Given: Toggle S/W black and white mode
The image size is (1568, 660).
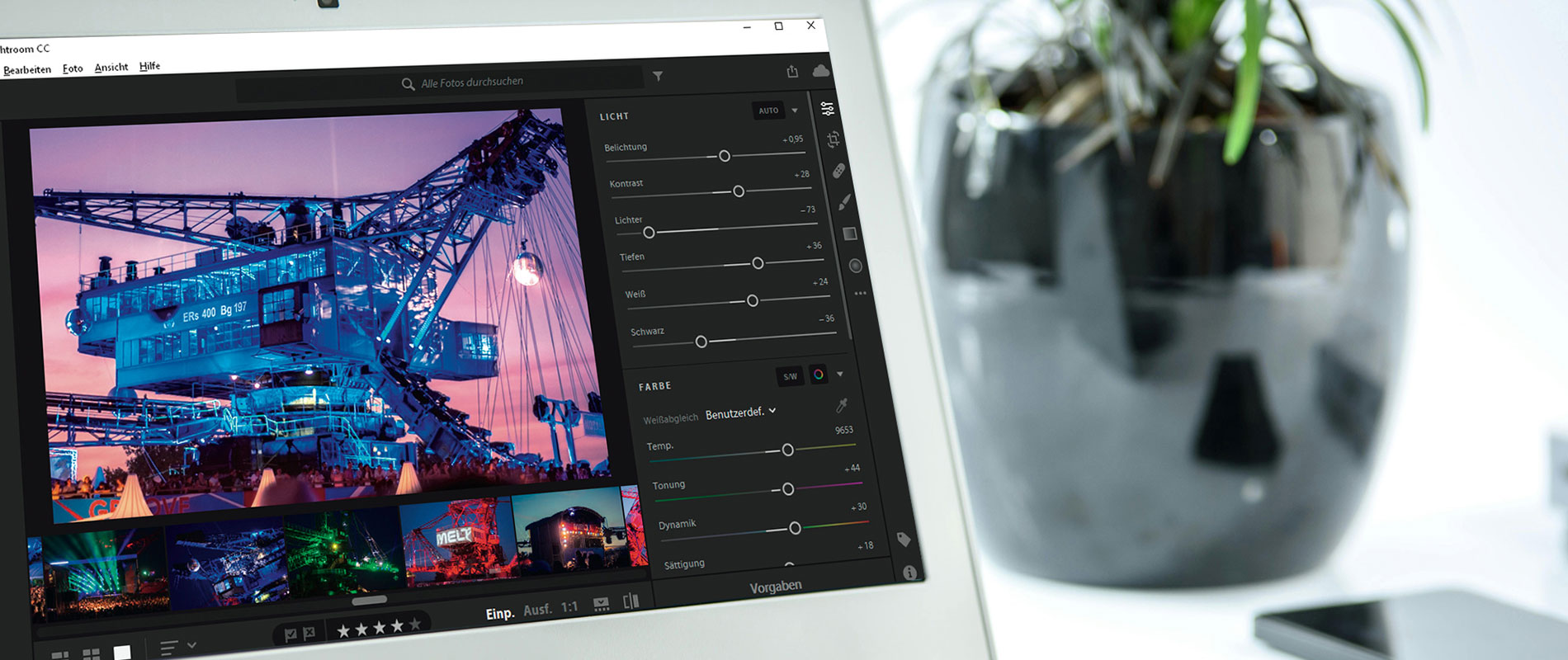Looking at the screenshot, I should coord(790,376).
